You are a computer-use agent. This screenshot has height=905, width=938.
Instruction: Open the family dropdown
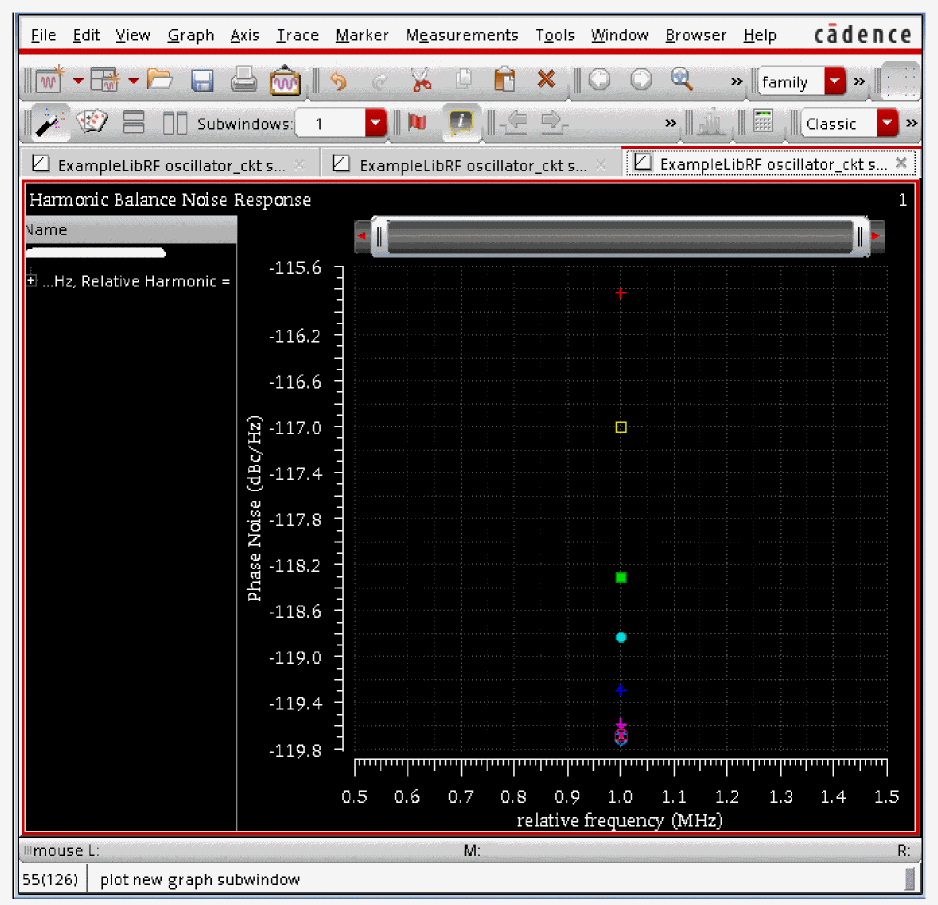[834, 81]
